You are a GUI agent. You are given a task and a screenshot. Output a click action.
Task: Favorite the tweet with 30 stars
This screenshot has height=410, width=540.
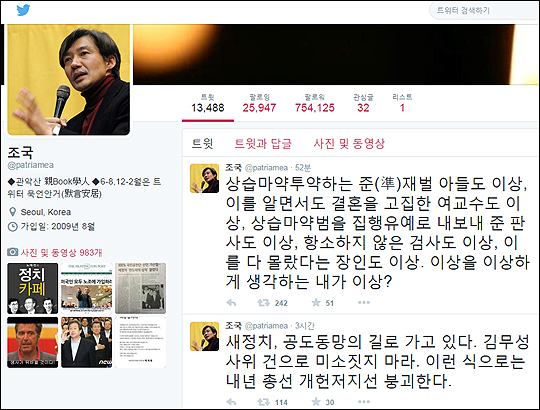316,402
